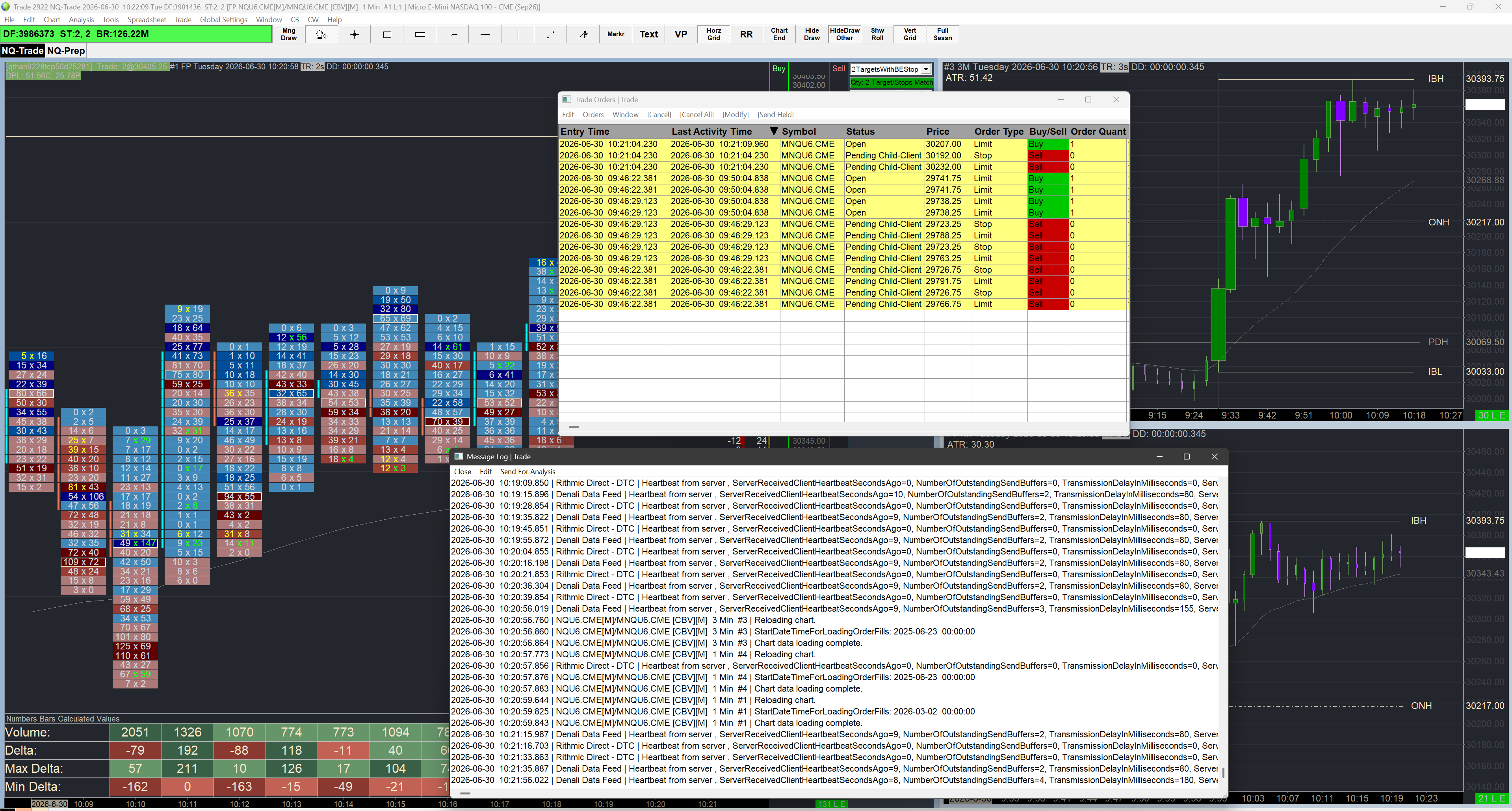The width and height of the screenshot is (1512, 811).
Task: Click the Entry Time column header
Action: [614, 132]
